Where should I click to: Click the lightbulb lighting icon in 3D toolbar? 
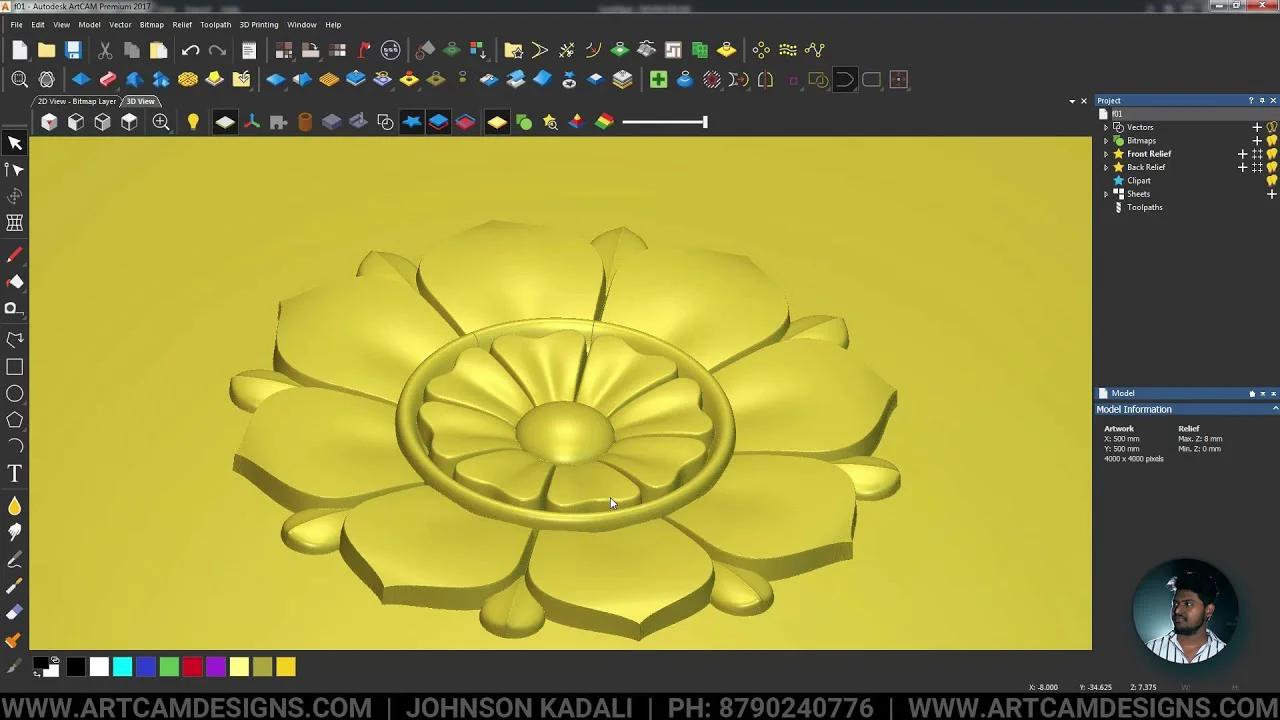pos(193,121)
